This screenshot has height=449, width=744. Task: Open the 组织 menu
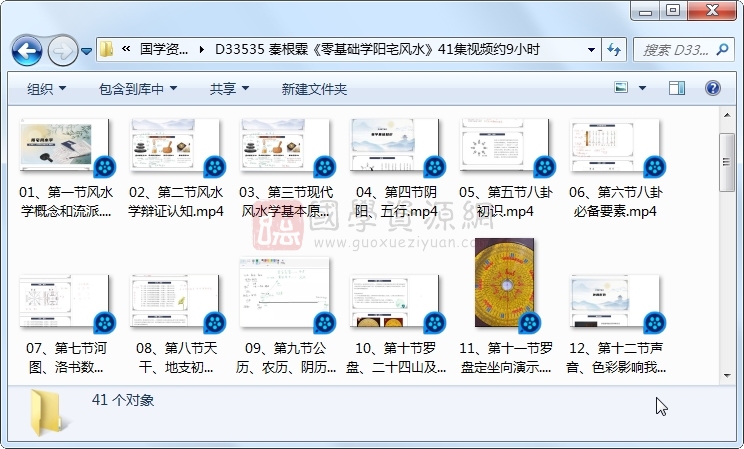(46, 89)
